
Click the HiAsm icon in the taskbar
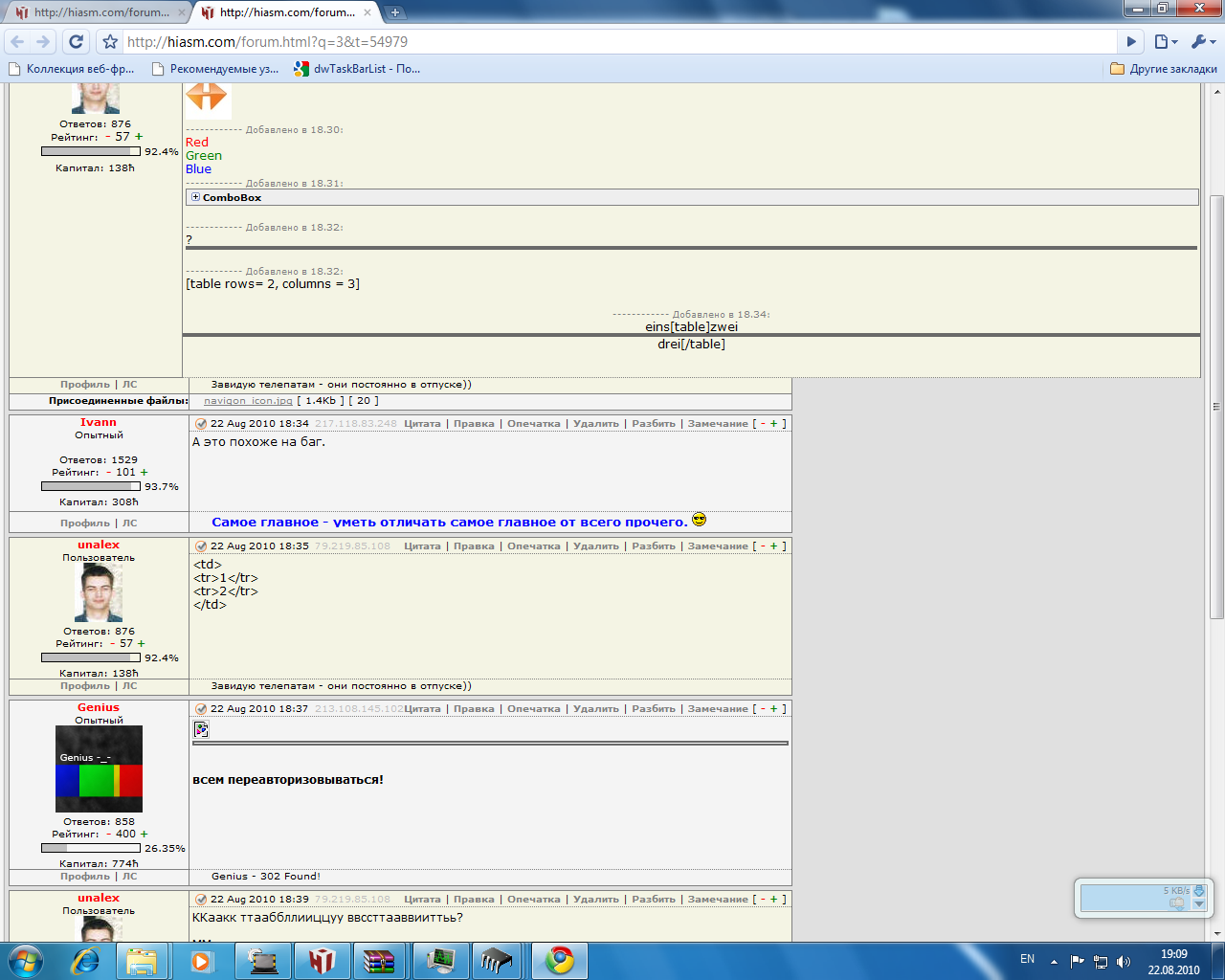pyautogui.click(x=322, y=960)
